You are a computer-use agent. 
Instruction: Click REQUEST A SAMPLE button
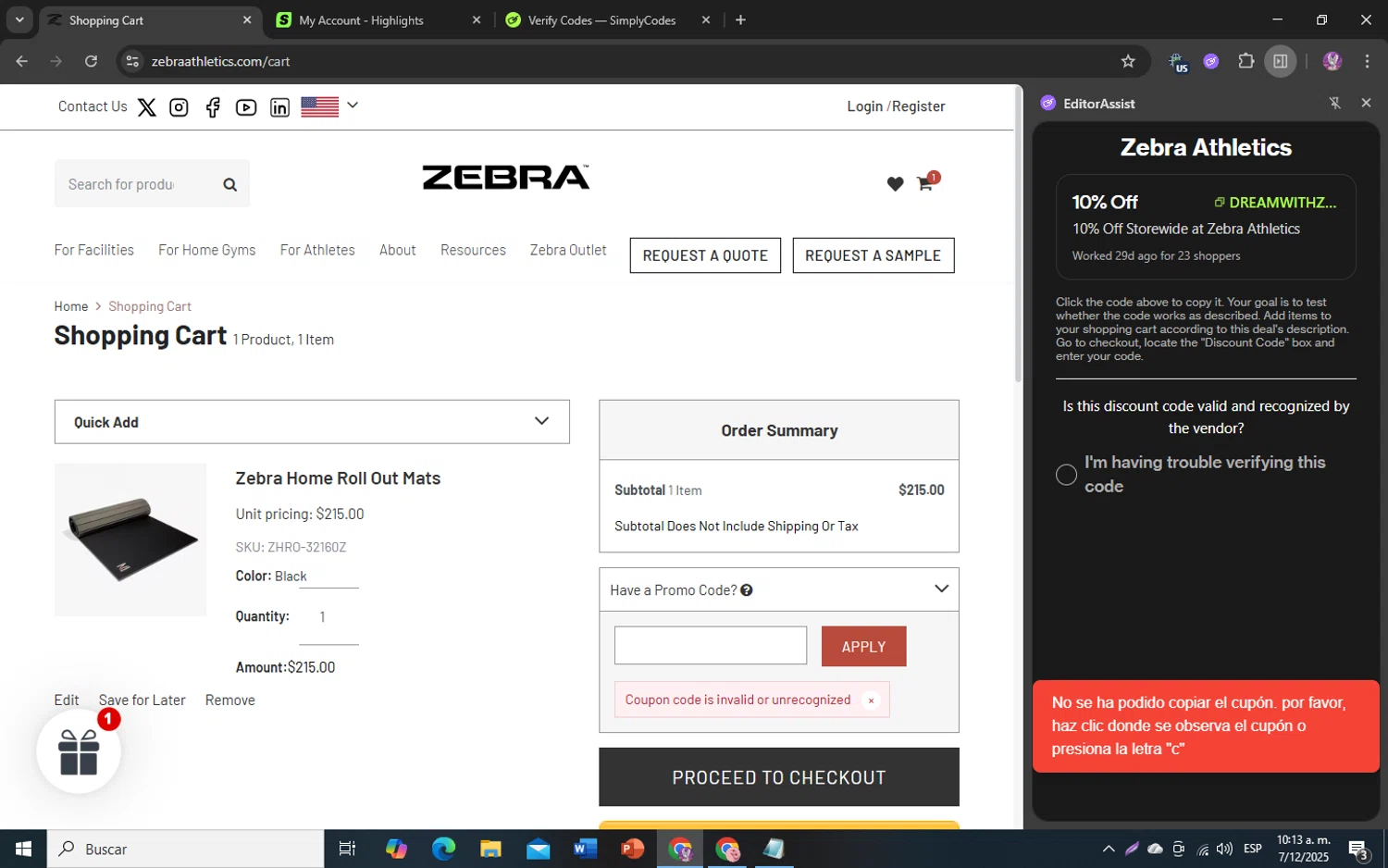[874, 255]
